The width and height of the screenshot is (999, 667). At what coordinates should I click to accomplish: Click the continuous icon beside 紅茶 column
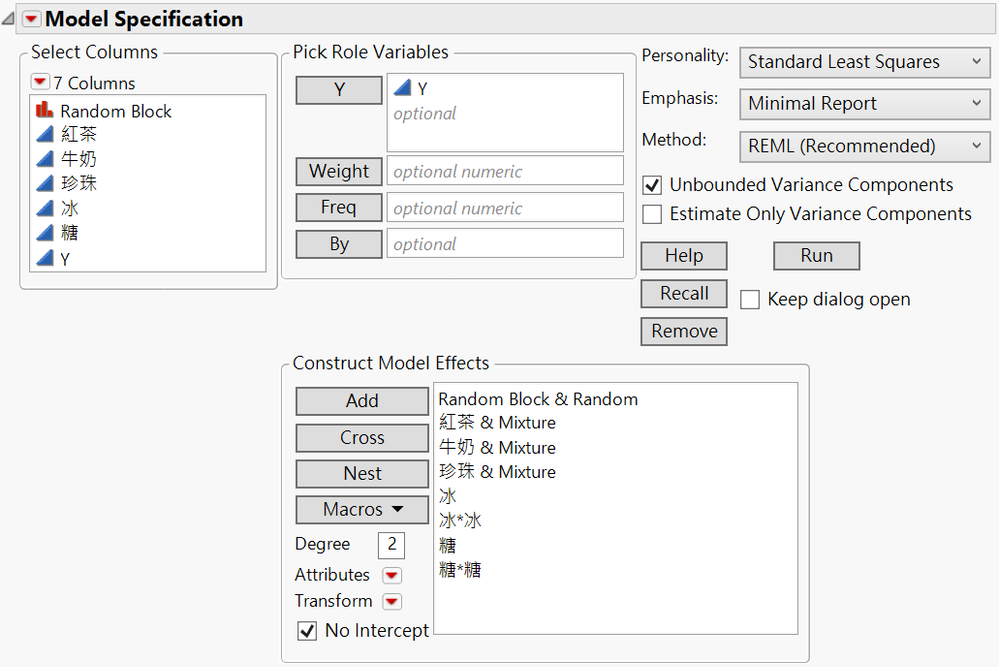click(44, 134)
